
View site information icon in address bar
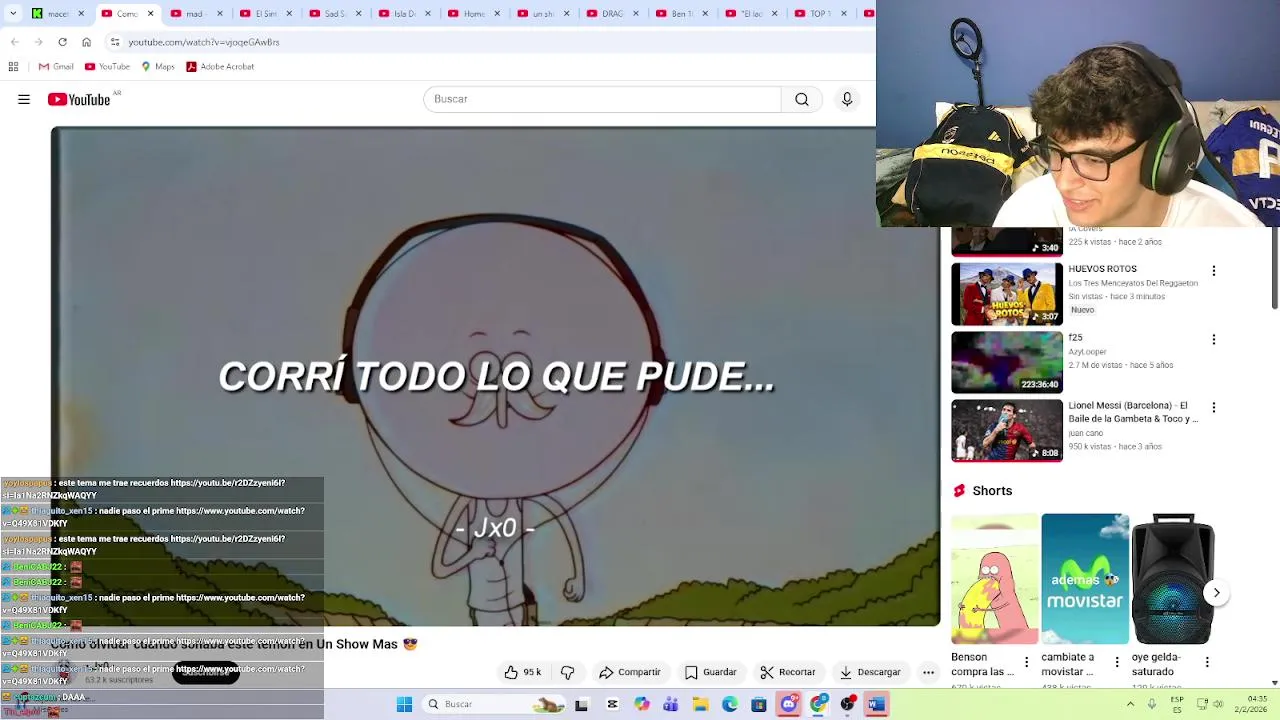pyautogui.click(x=115, y=42)
